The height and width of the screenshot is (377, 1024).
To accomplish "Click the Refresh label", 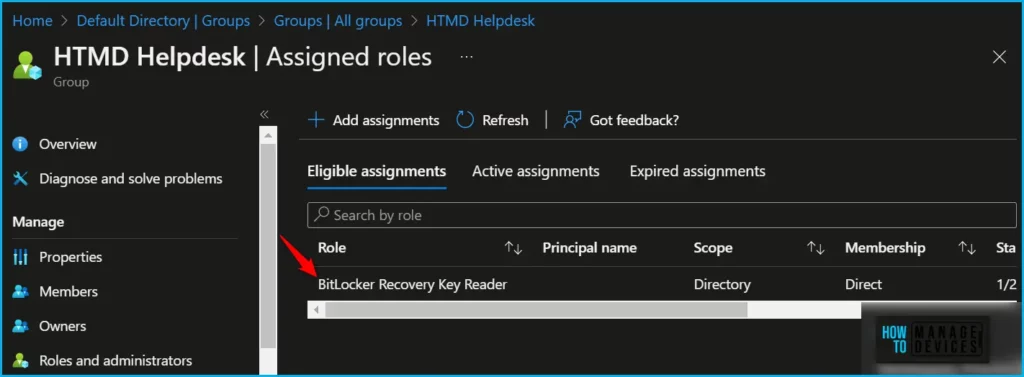I will coord(505,120).
